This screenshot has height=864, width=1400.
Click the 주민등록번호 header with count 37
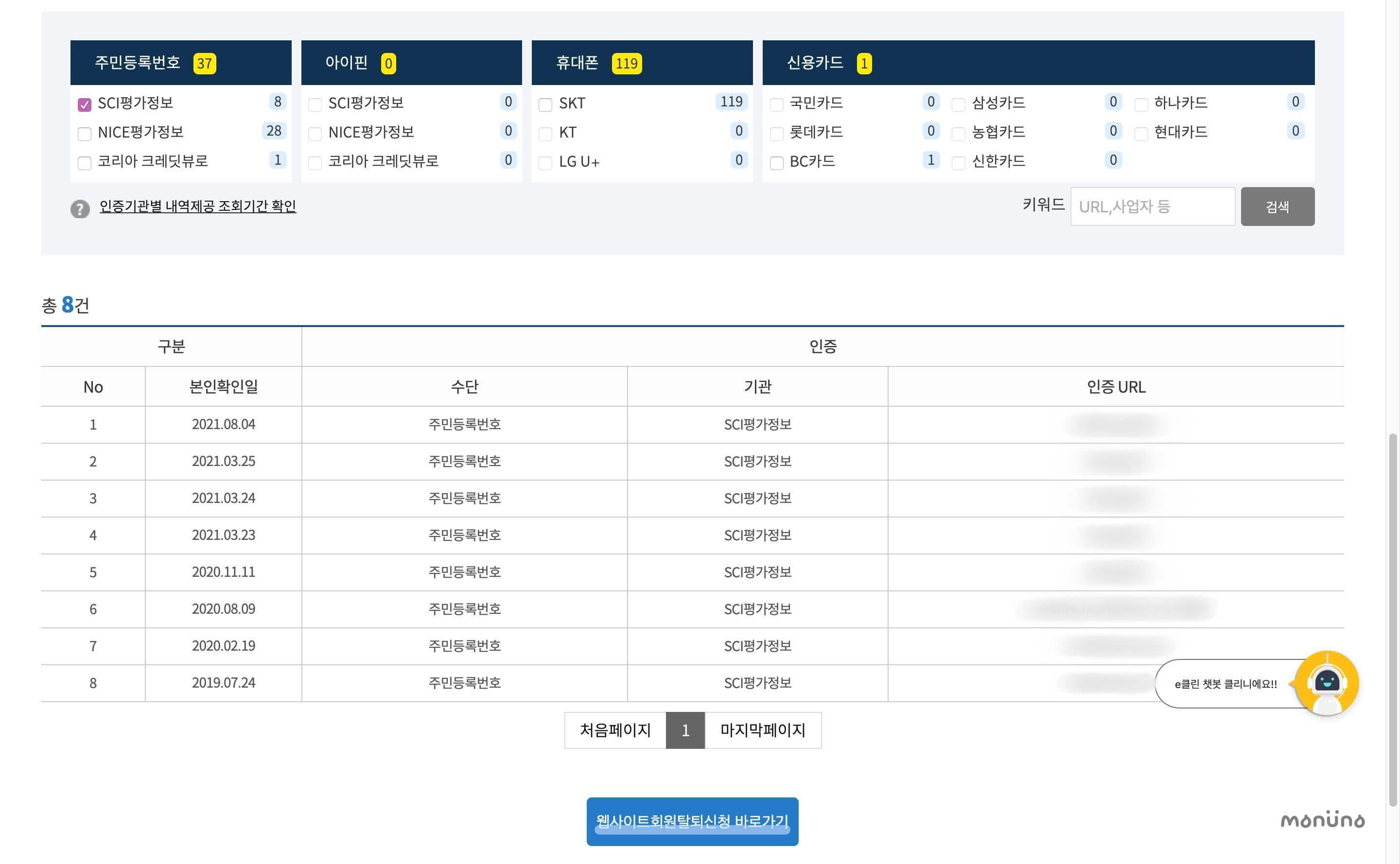(181, 62)
